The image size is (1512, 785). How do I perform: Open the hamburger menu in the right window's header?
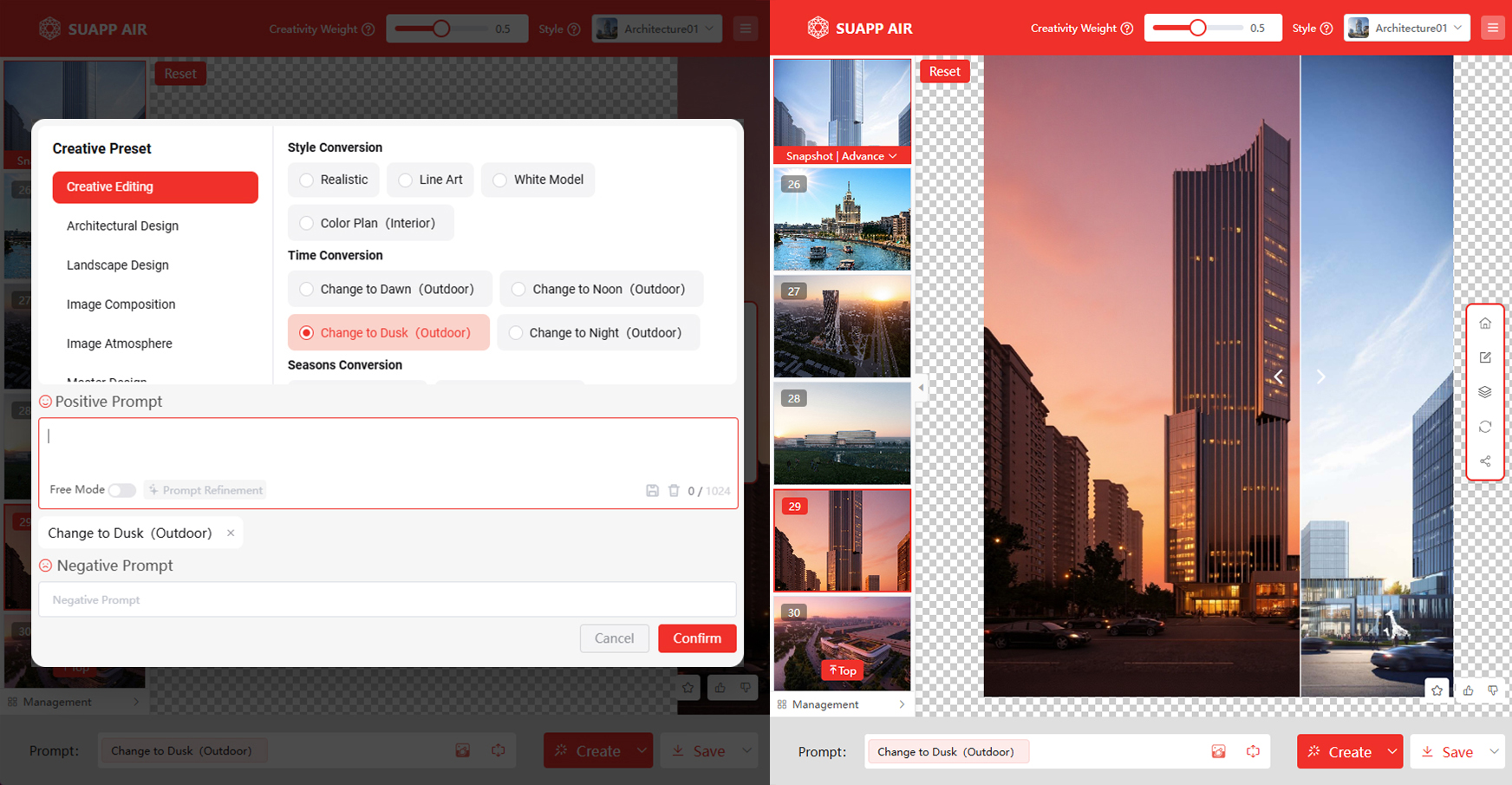pyautogui.click(x=1493, y=28)
